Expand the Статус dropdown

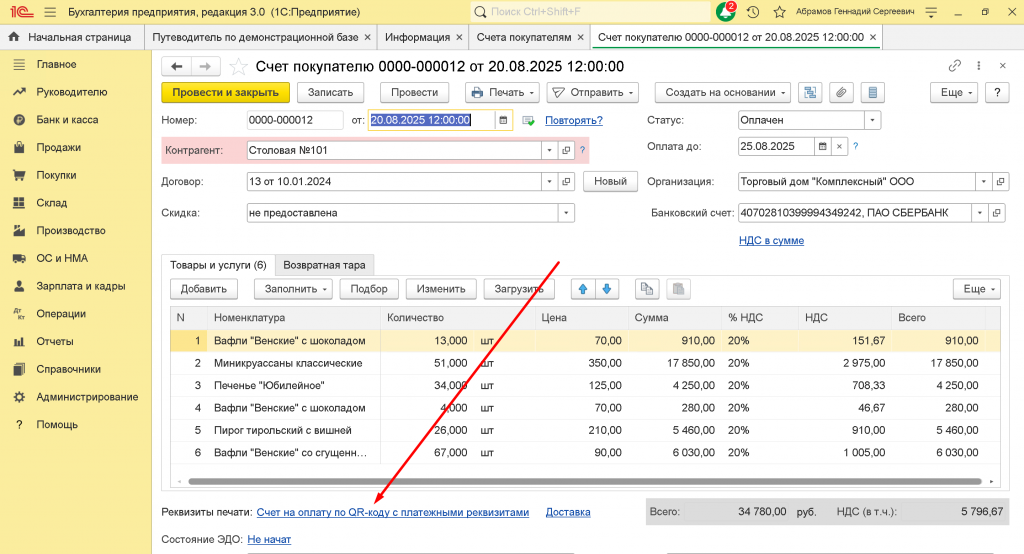(x=872, y=120)
